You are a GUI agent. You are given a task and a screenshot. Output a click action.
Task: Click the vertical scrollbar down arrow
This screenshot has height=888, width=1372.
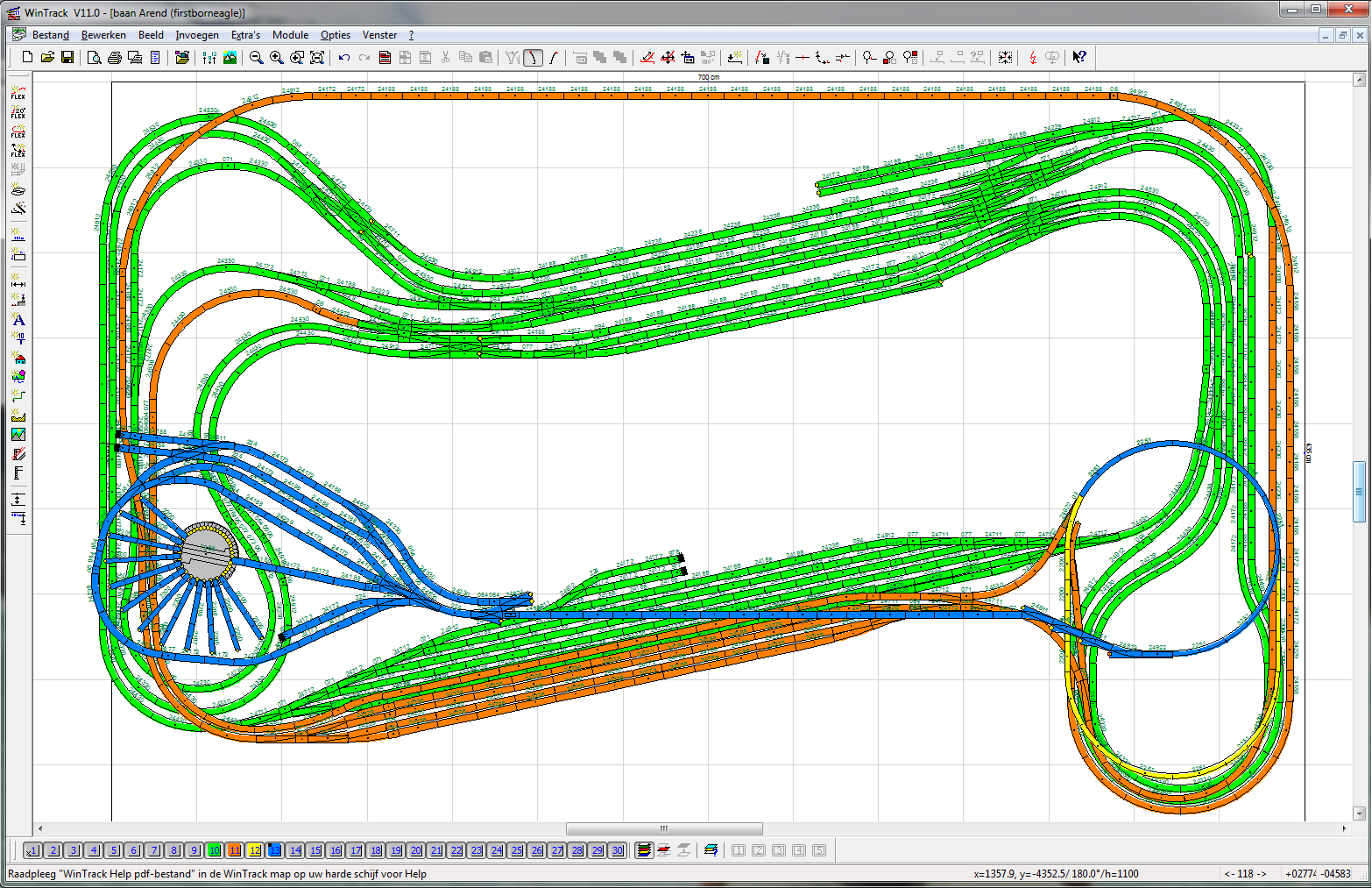click(x=1360, y=814)
